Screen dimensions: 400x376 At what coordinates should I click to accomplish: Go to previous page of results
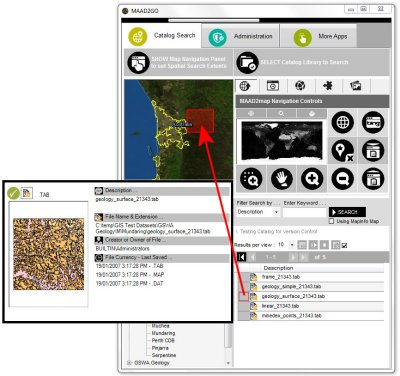coord(253,257)
